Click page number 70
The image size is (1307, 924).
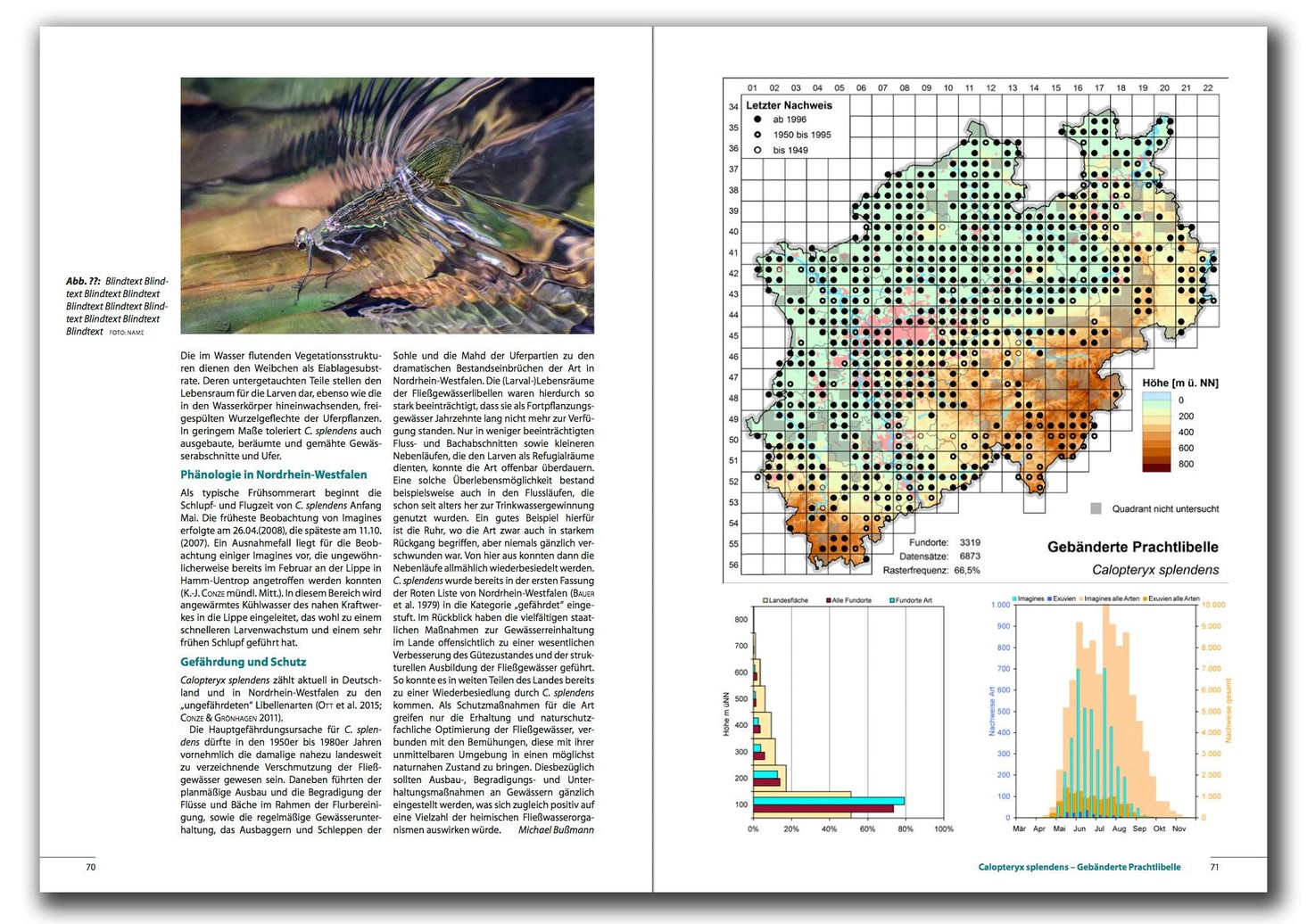tap(90, 867)
